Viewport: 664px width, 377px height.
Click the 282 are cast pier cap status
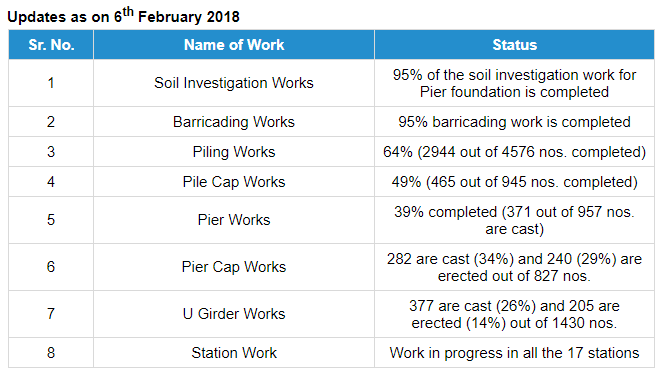515,267
